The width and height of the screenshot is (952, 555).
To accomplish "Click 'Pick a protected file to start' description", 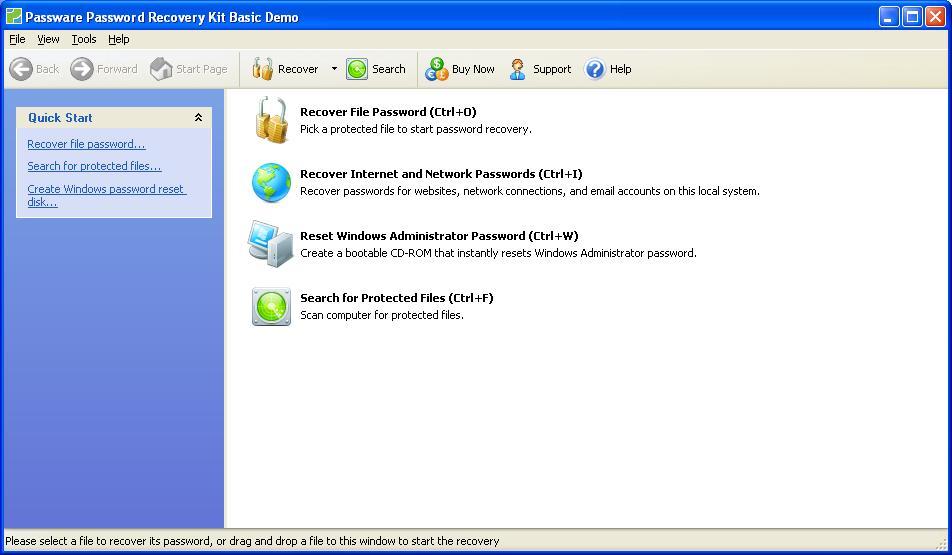I will [x=415, y=129].
